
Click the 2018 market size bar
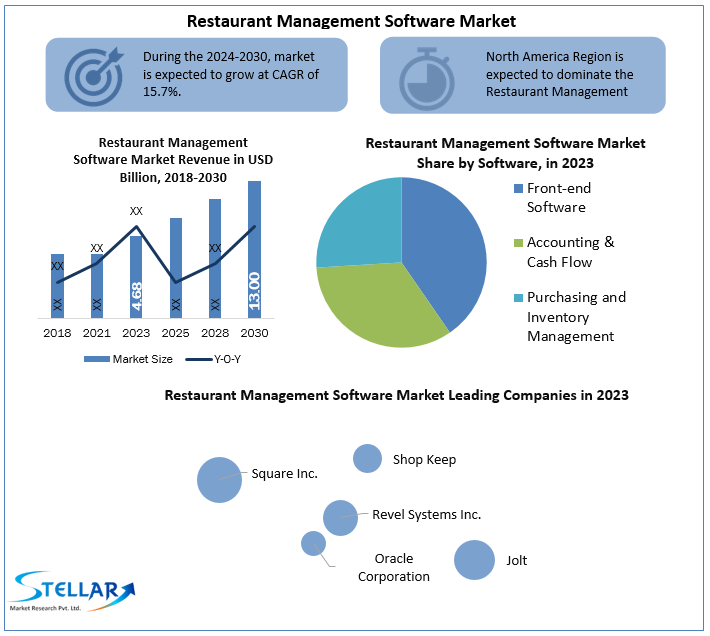[58, 286]
